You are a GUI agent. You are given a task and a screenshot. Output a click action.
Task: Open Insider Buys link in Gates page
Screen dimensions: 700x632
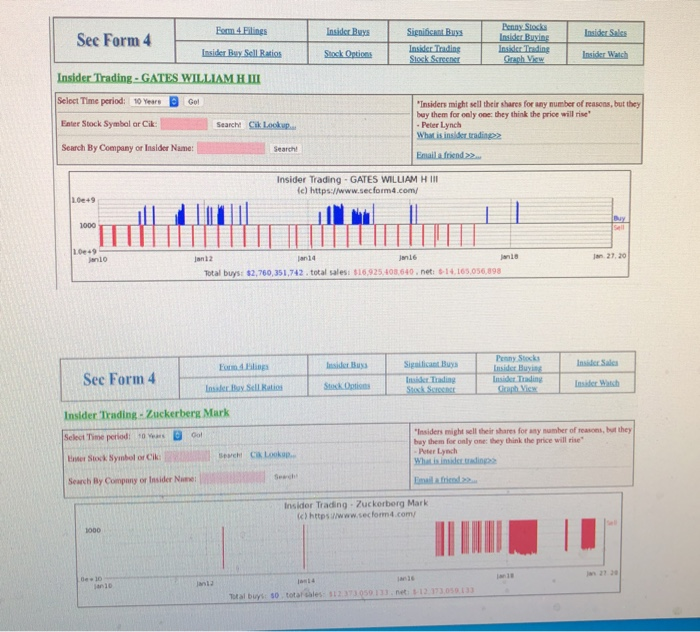tap(348, 32)
